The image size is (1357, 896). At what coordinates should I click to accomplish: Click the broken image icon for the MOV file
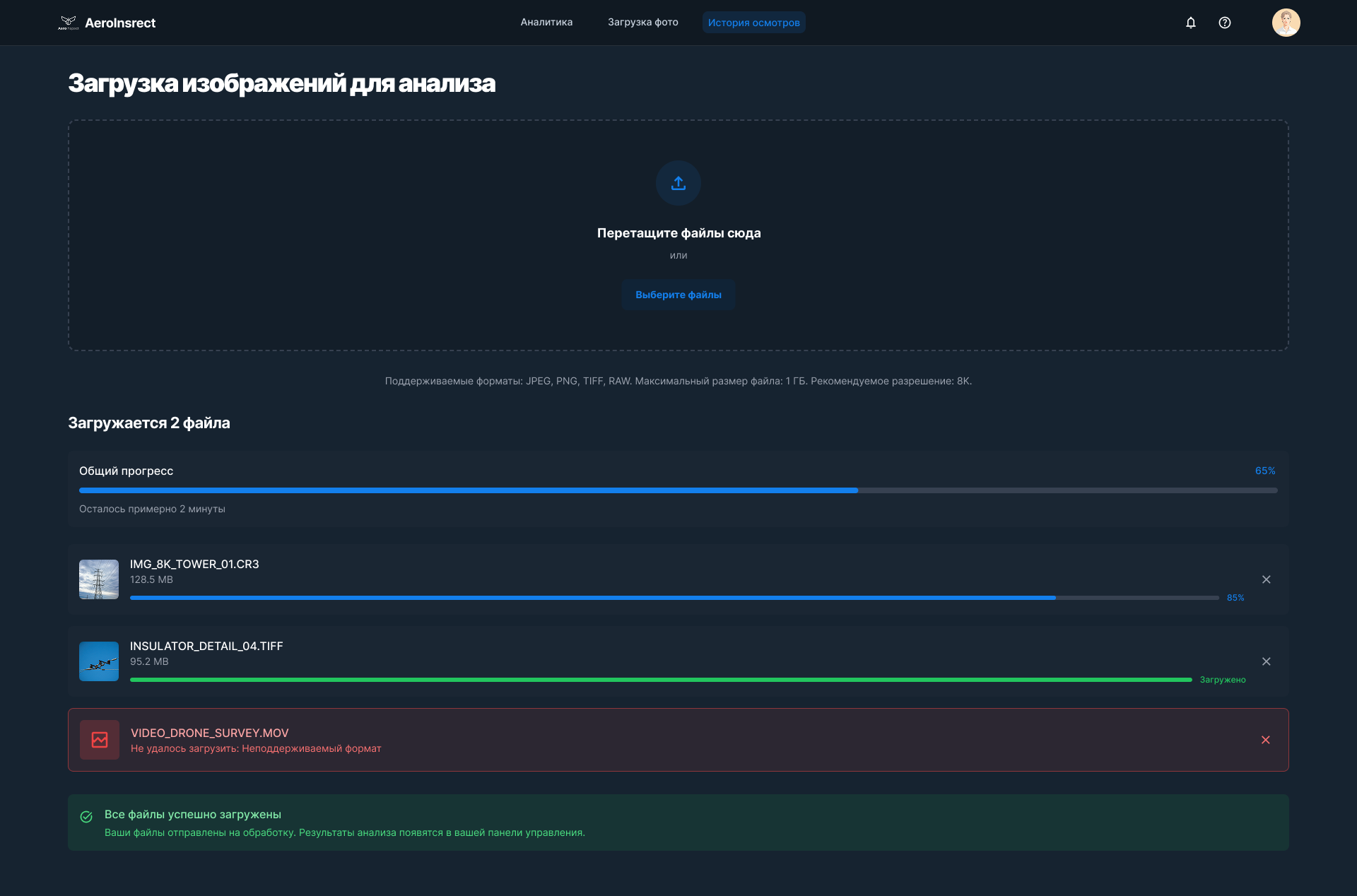point(100,740)
